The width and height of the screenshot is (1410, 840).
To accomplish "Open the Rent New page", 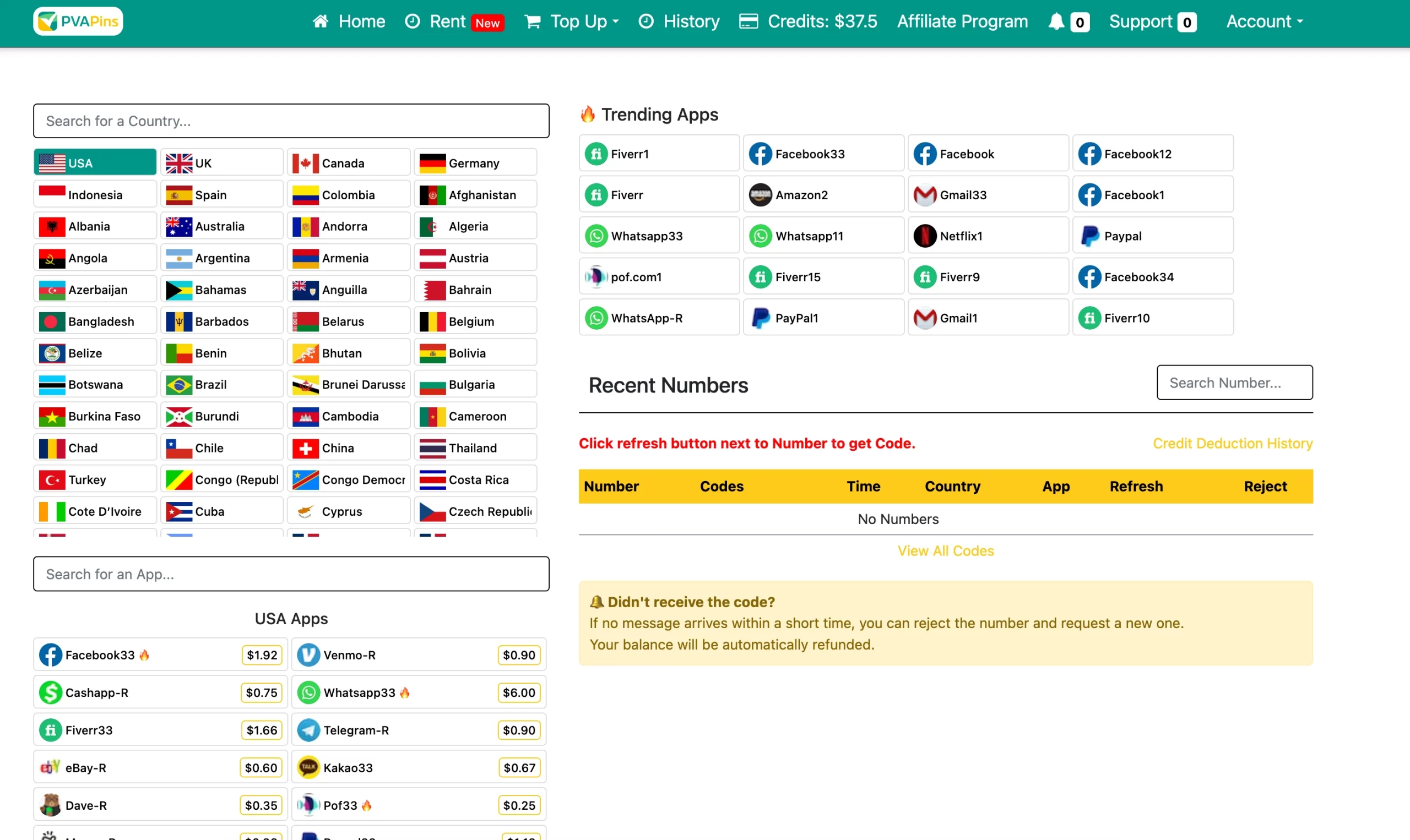I will tap(454, 21).
